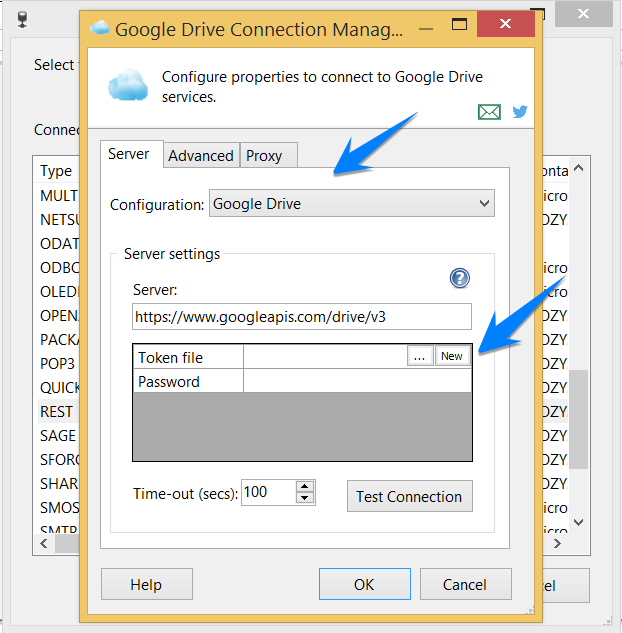
Task: Minimize the Google Drive Connection Manager dialog
Action: tap(426, 29)
